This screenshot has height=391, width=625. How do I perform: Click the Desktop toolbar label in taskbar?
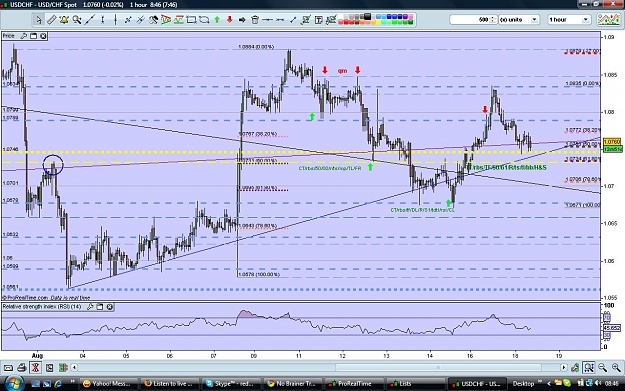point(523,384)
